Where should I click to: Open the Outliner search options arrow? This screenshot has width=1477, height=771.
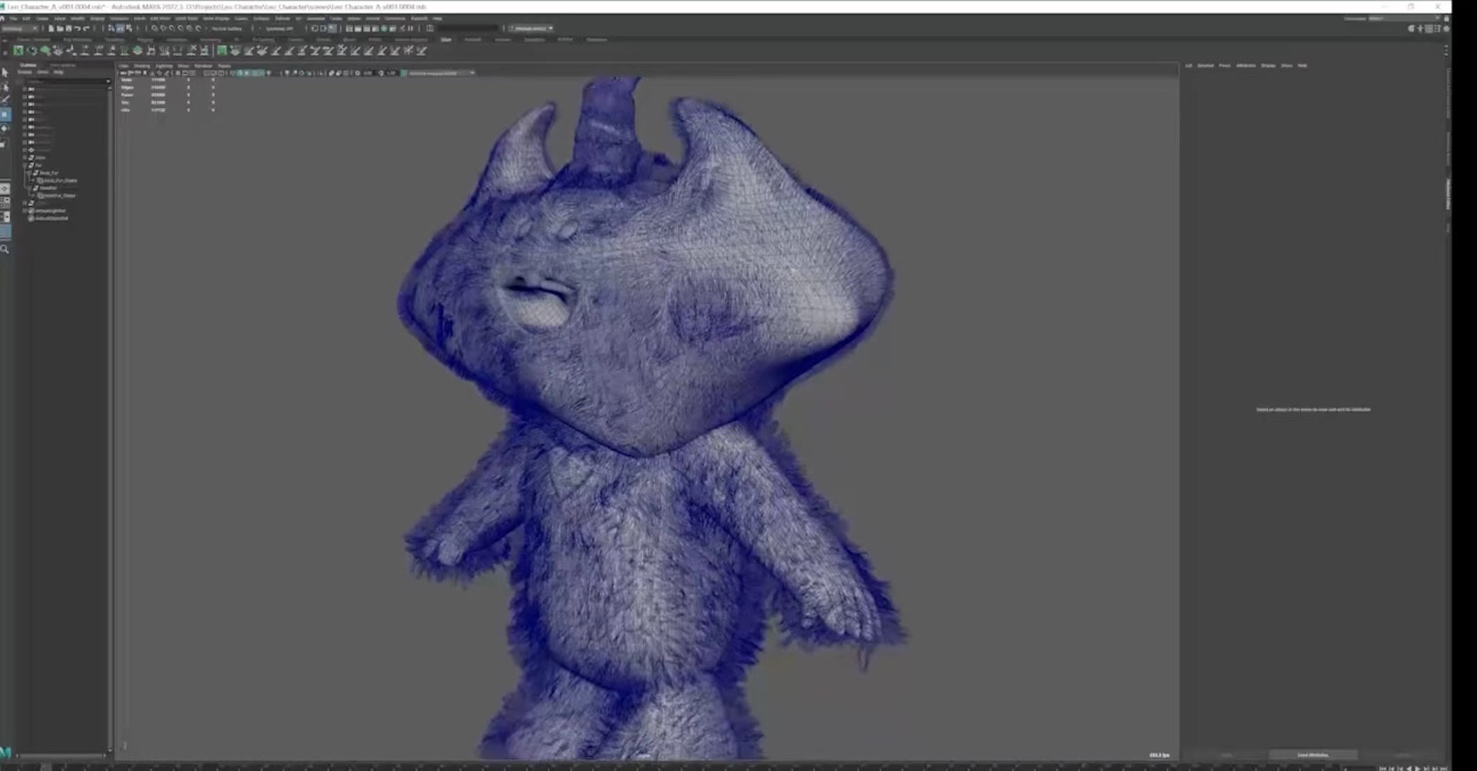pyautogui.click(x=108, y=81)
